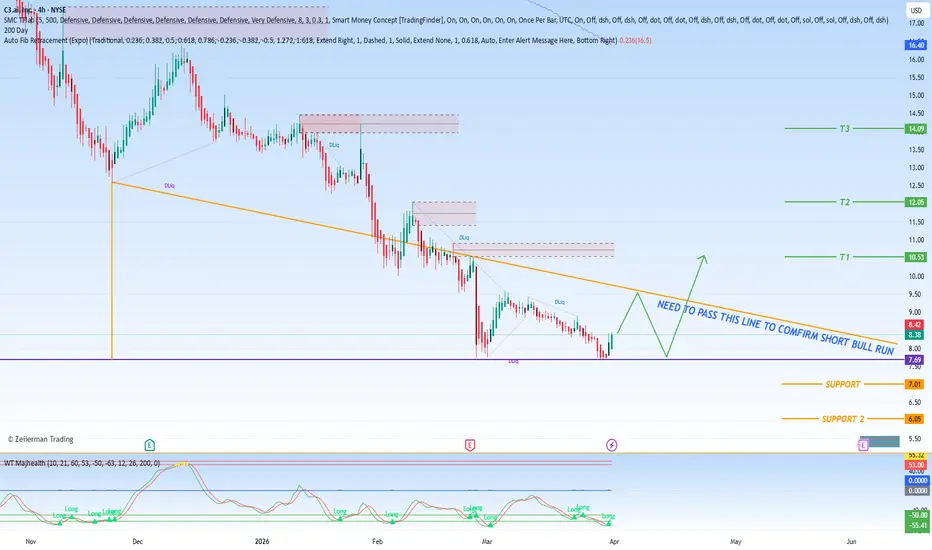This screenshot has height=550, width=932.
Task: Click the Nov label on time axis
Action: (31, 542)
